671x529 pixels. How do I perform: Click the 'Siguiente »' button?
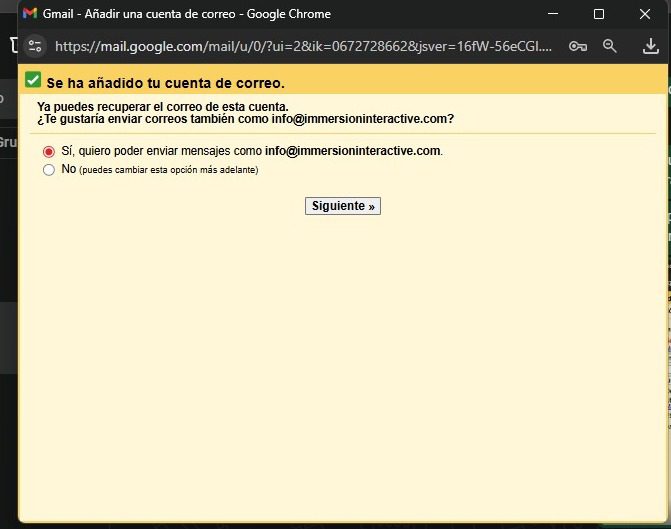pos(343,206)
